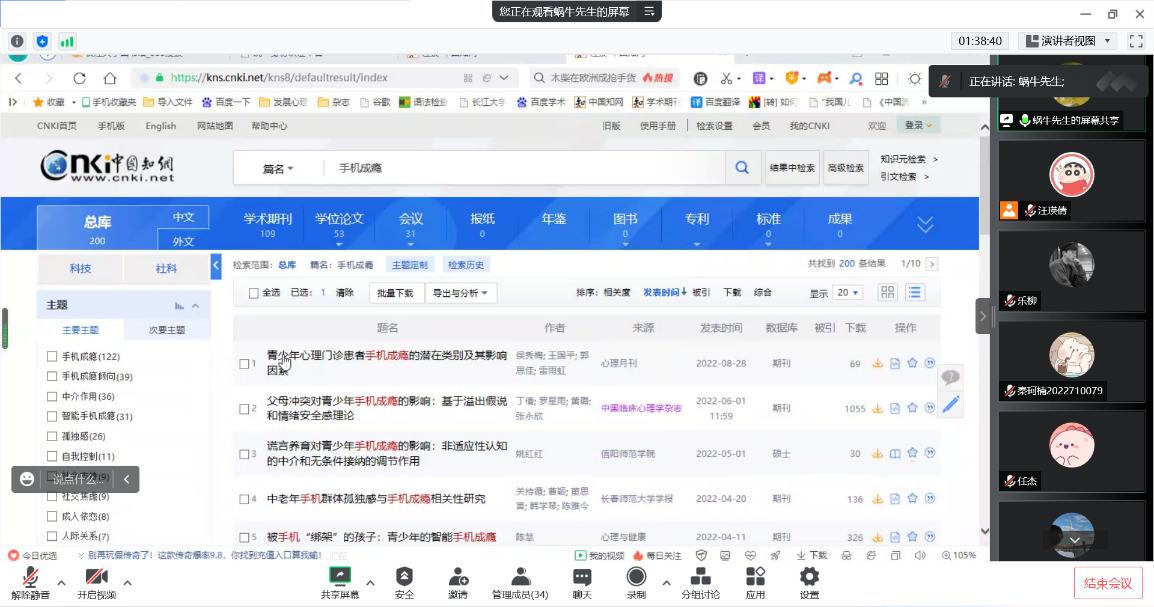Open the results-per-page 20 dropdown

(x=848, y=293)
